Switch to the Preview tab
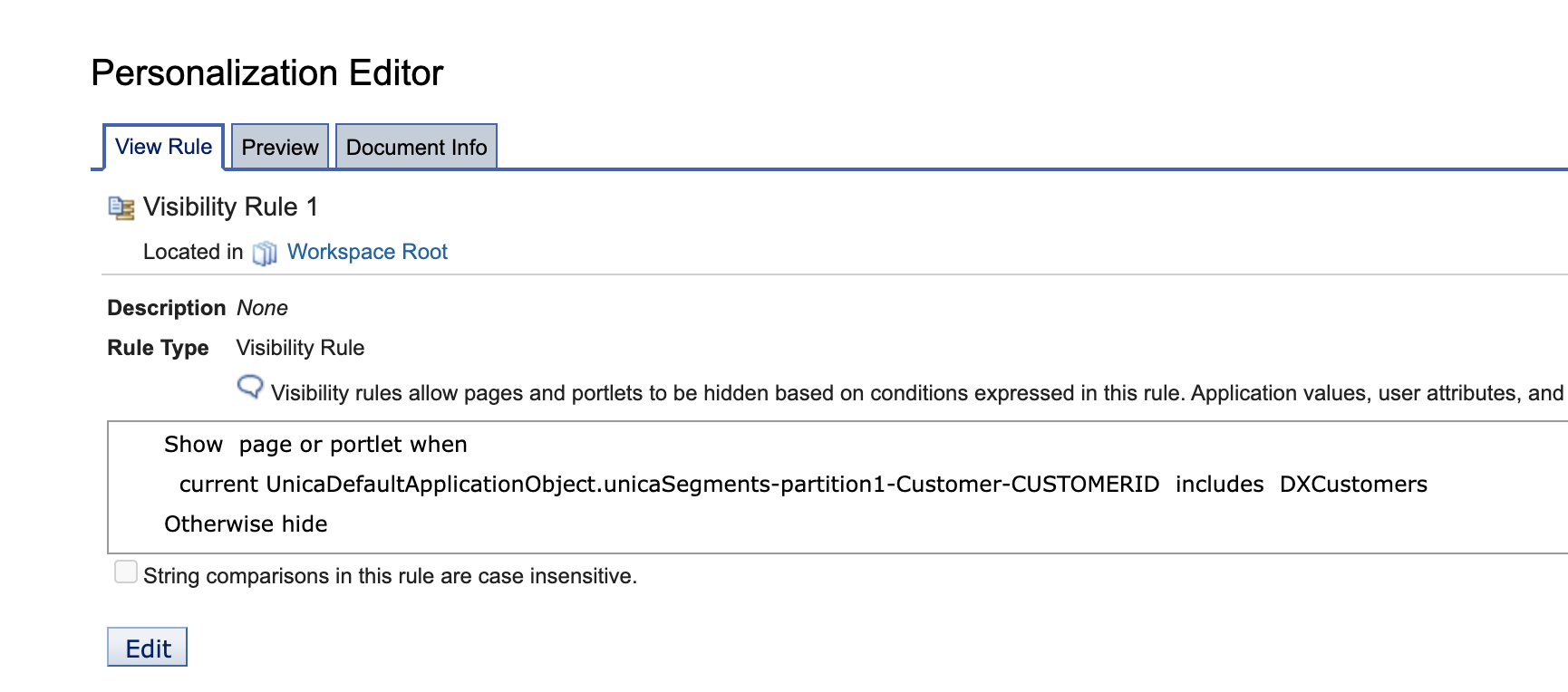The width and height of the screenshot is (1568, 692). tap(280, 148)
